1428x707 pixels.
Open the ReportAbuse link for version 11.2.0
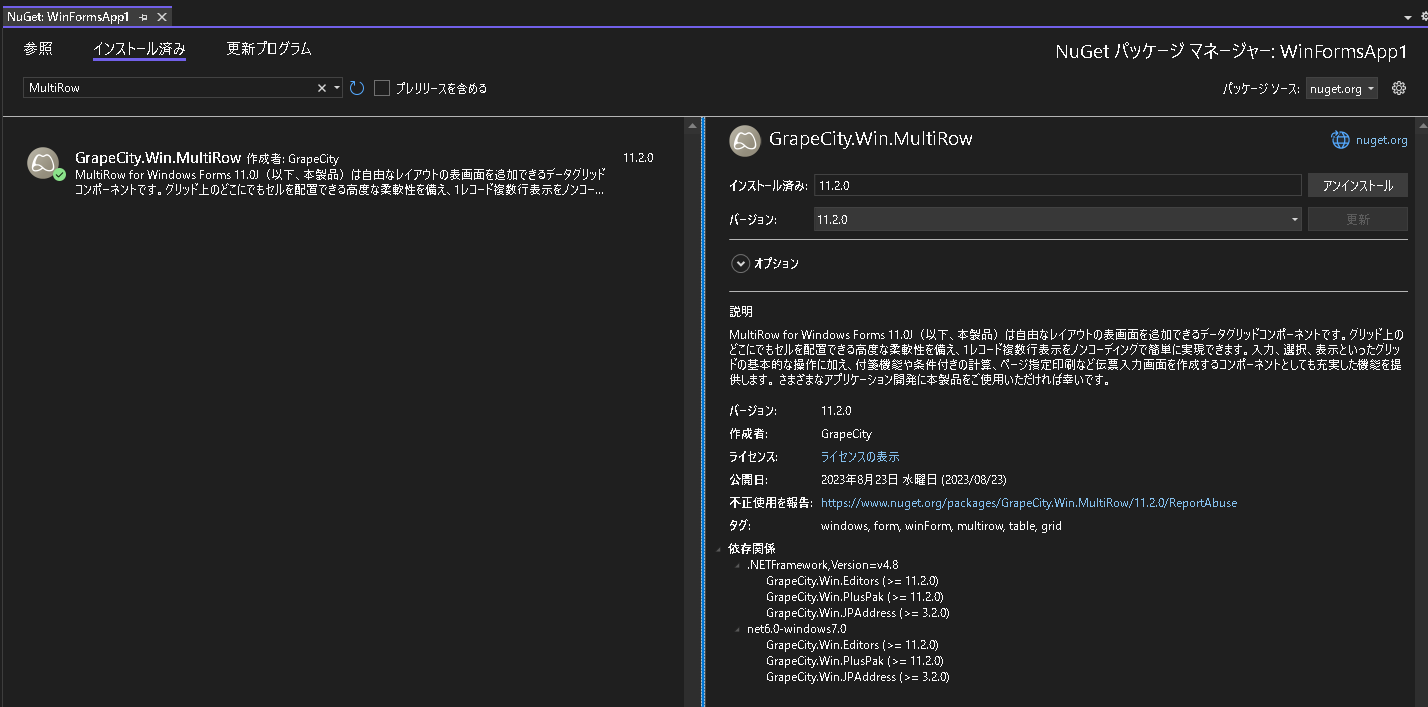point(1032,502)
